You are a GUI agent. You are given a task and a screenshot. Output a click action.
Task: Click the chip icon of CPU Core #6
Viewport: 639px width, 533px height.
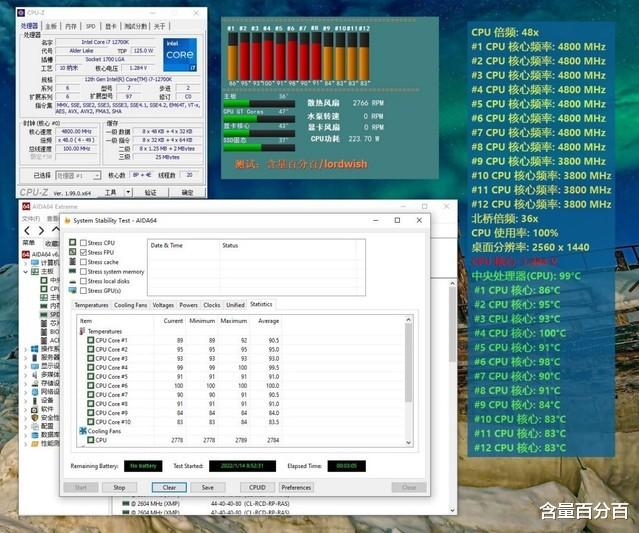pyautogui.click(x=91, y=385)
